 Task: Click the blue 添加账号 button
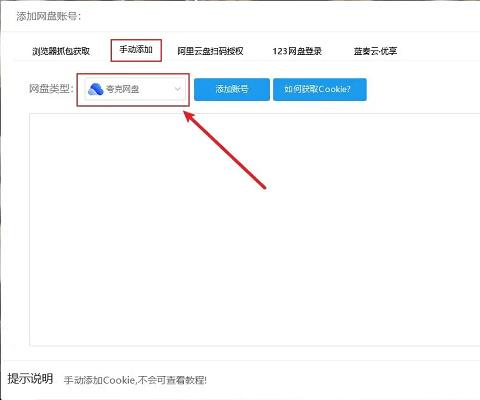232,89
